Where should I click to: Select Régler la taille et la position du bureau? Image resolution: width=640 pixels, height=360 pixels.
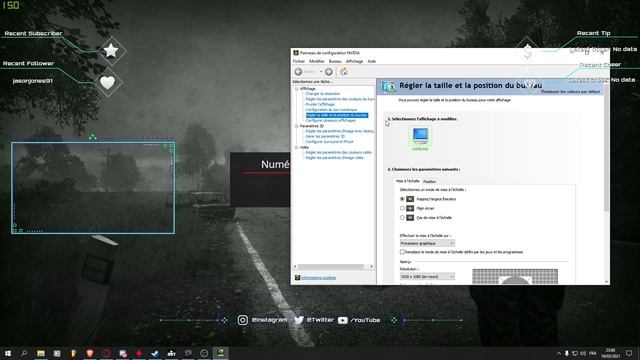[337, 115]
